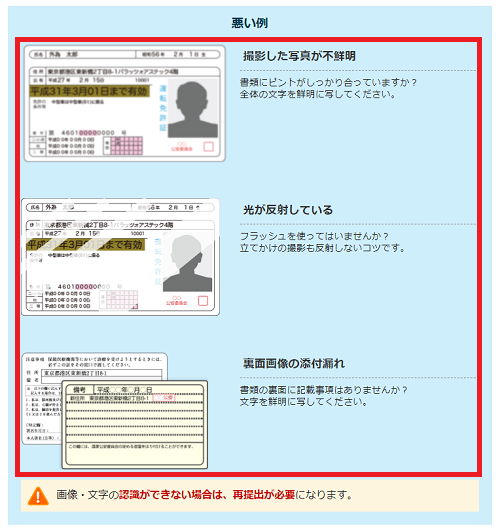Click text '文字を鮮明に写してください。' under back-side heading

coord(304,402)
